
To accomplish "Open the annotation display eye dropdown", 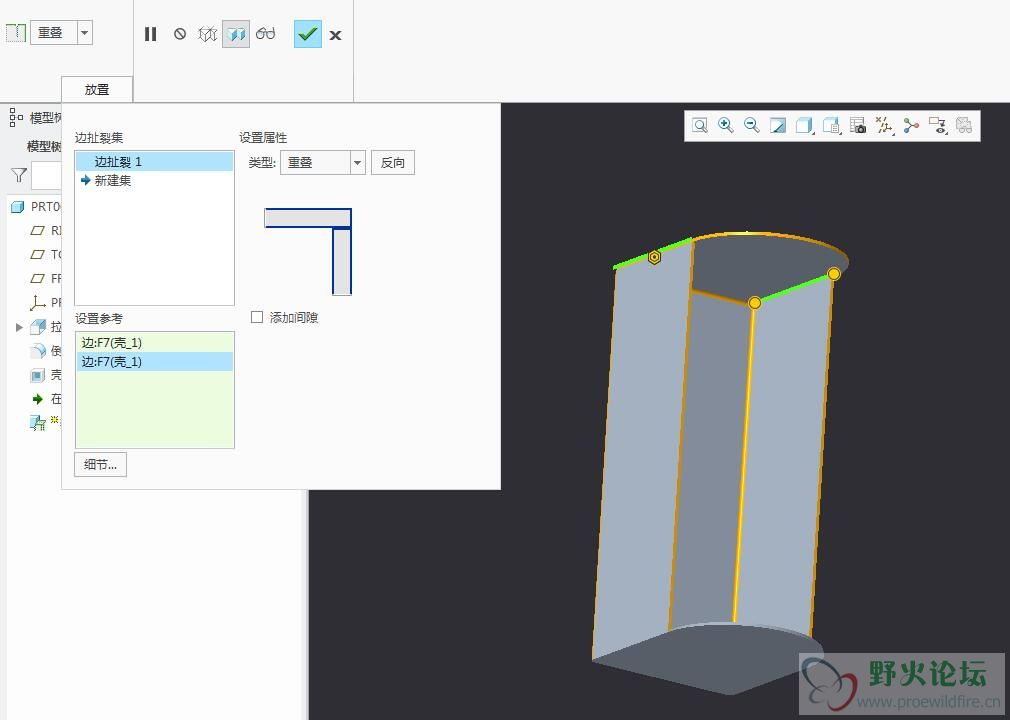I will pyautogui.click(x=937, y=126).
